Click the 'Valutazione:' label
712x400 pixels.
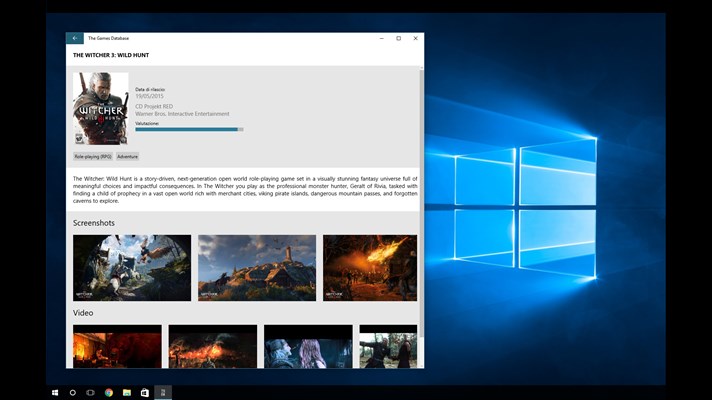coord(147,123)
